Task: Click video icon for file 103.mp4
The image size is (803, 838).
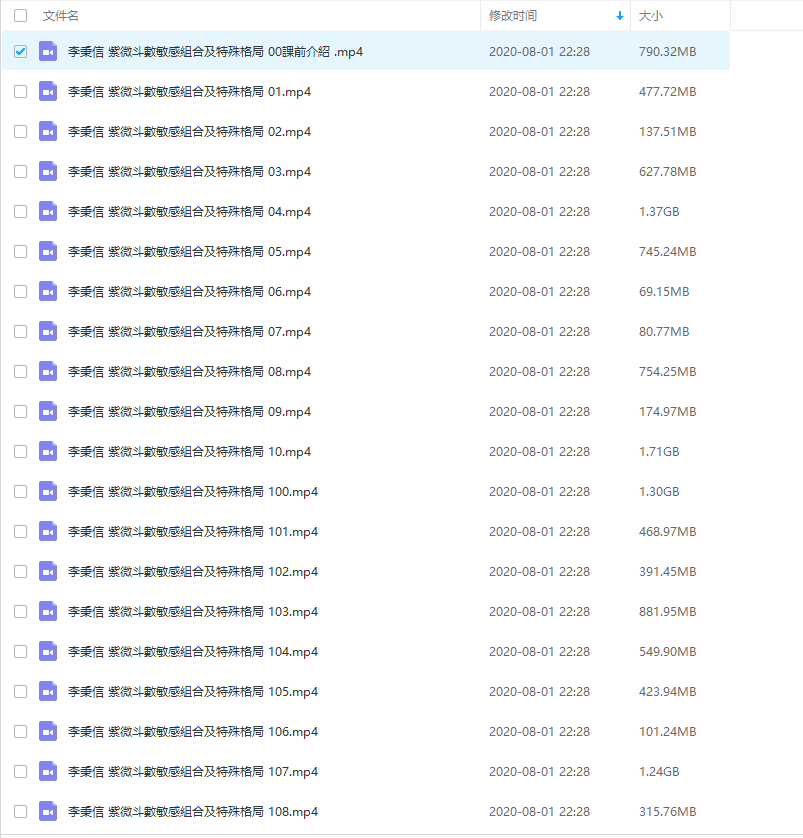Action: (x=48, y=611)
